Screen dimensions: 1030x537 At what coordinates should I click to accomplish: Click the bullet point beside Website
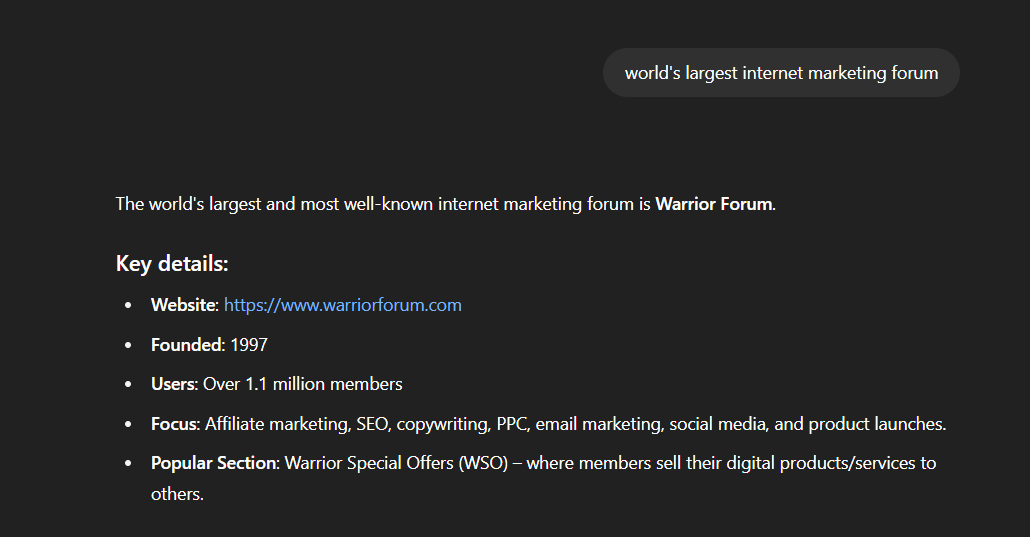pos(128,305)
